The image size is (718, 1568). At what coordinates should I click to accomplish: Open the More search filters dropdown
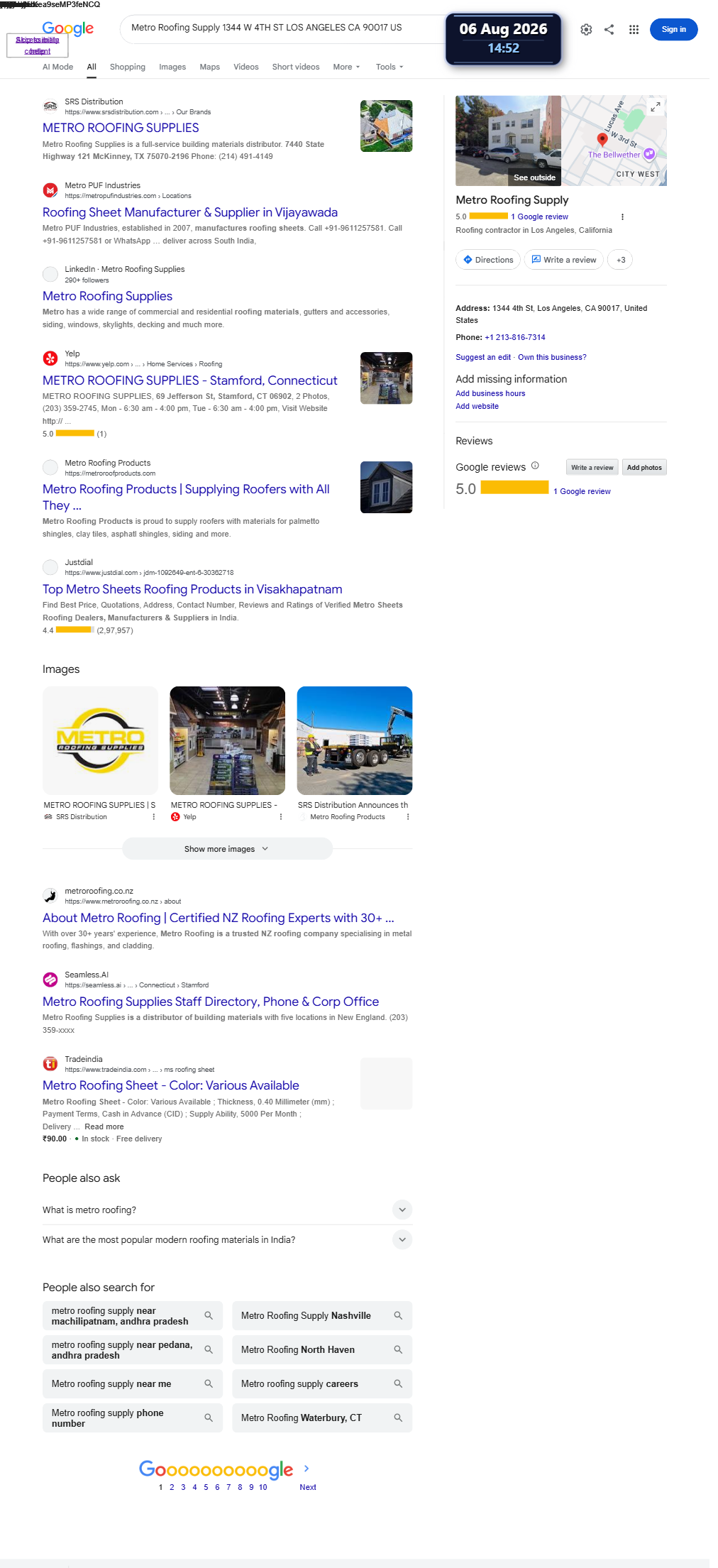tap(346, 67)
